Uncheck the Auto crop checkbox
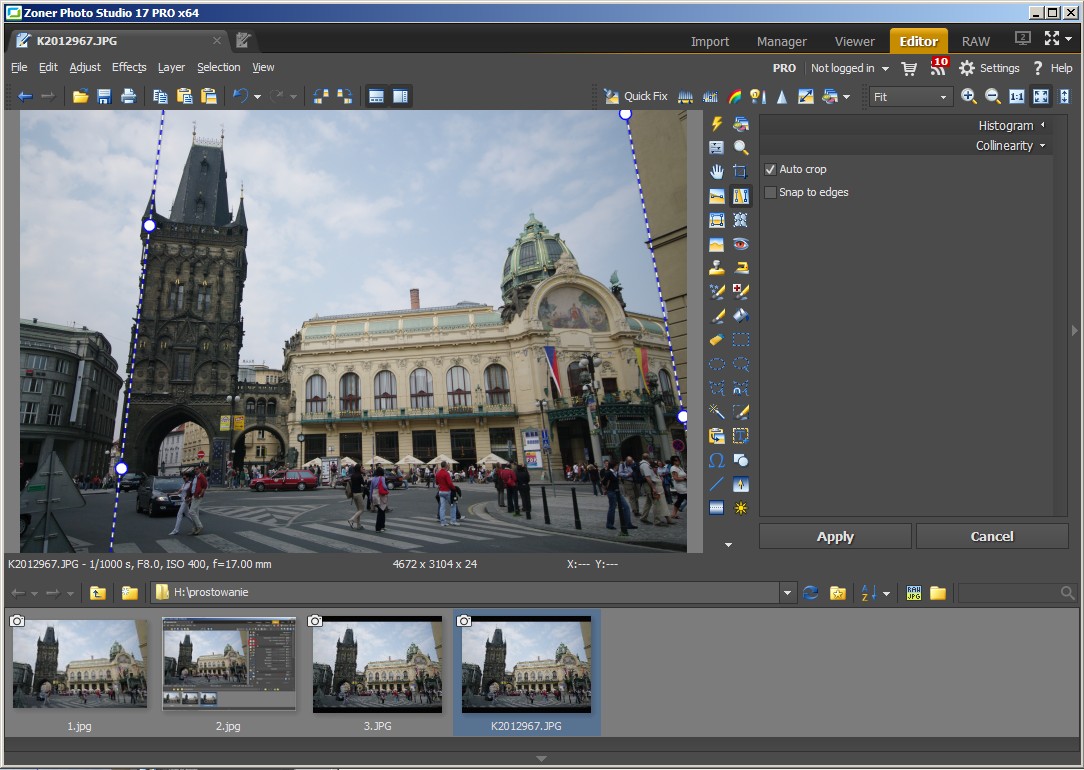The image size is (1084, 770). tap(770, 170)
